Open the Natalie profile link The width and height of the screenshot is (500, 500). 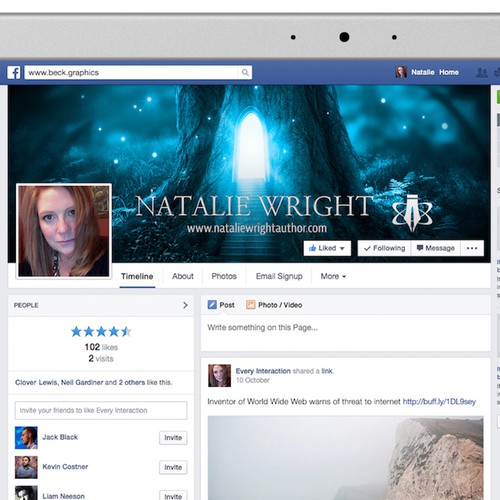[422, 72]
